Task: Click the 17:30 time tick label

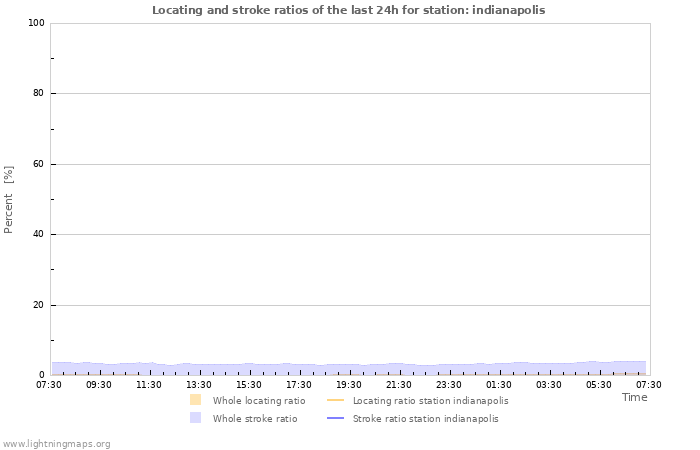Action: 299,385
